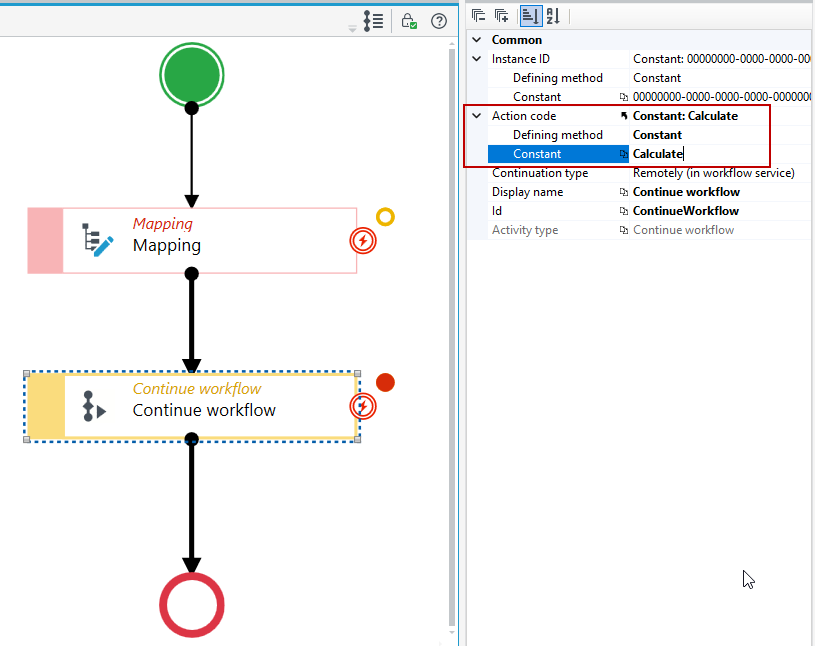Screen dimensions: 815x646
Task: Select the green start node
Action: (192, 75)
